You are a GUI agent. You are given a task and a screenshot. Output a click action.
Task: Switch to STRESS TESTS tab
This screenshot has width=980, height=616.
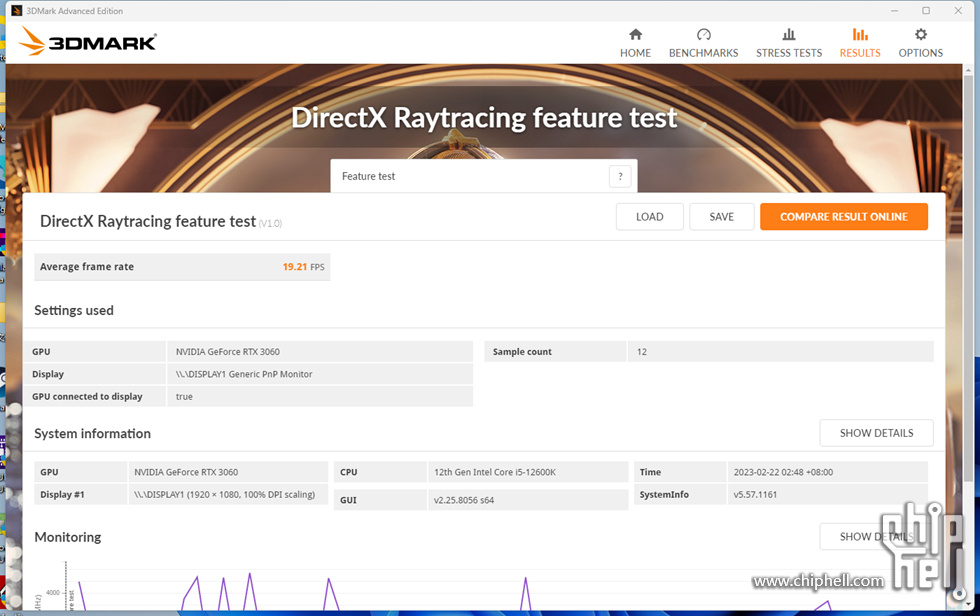[789, 43]
